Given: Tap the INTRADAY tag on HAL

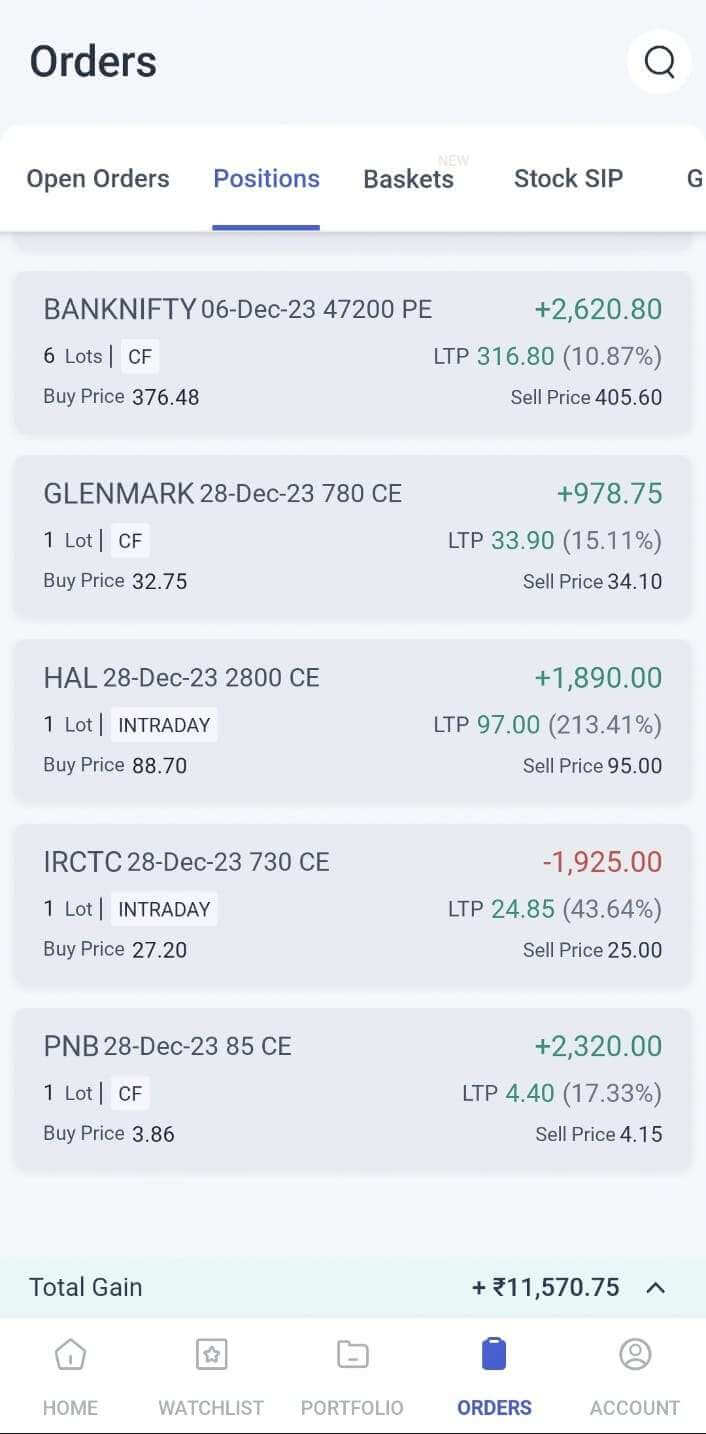Looking at the screenshot, I should click(x=164, y=725).
